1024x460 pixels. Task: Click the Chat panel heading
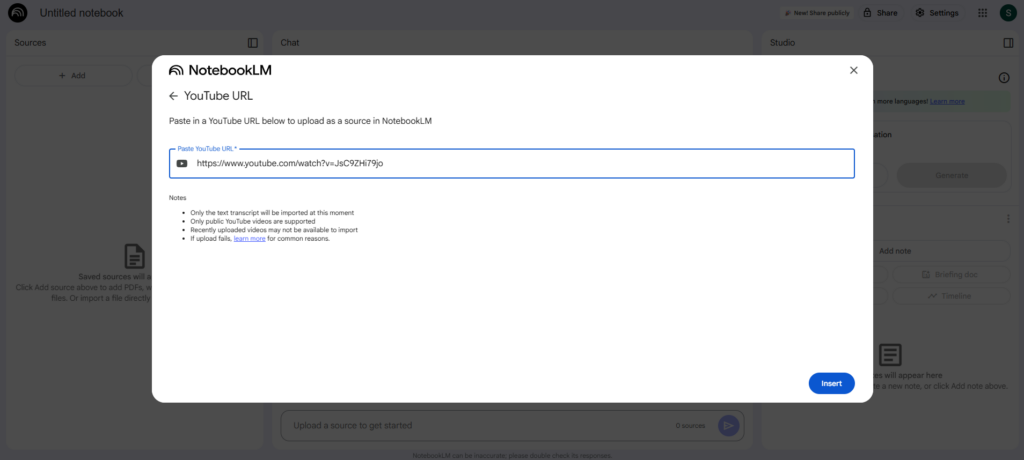(290, 43)
